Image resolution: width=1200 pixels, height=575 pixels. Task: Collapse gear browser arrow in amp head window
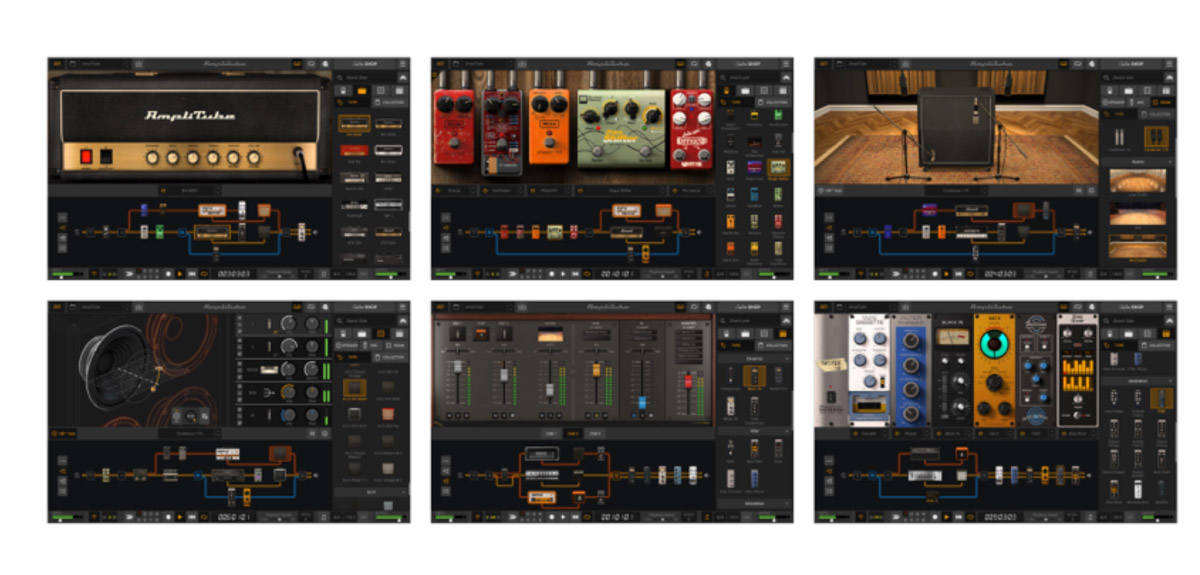click(x=402, y=77)
